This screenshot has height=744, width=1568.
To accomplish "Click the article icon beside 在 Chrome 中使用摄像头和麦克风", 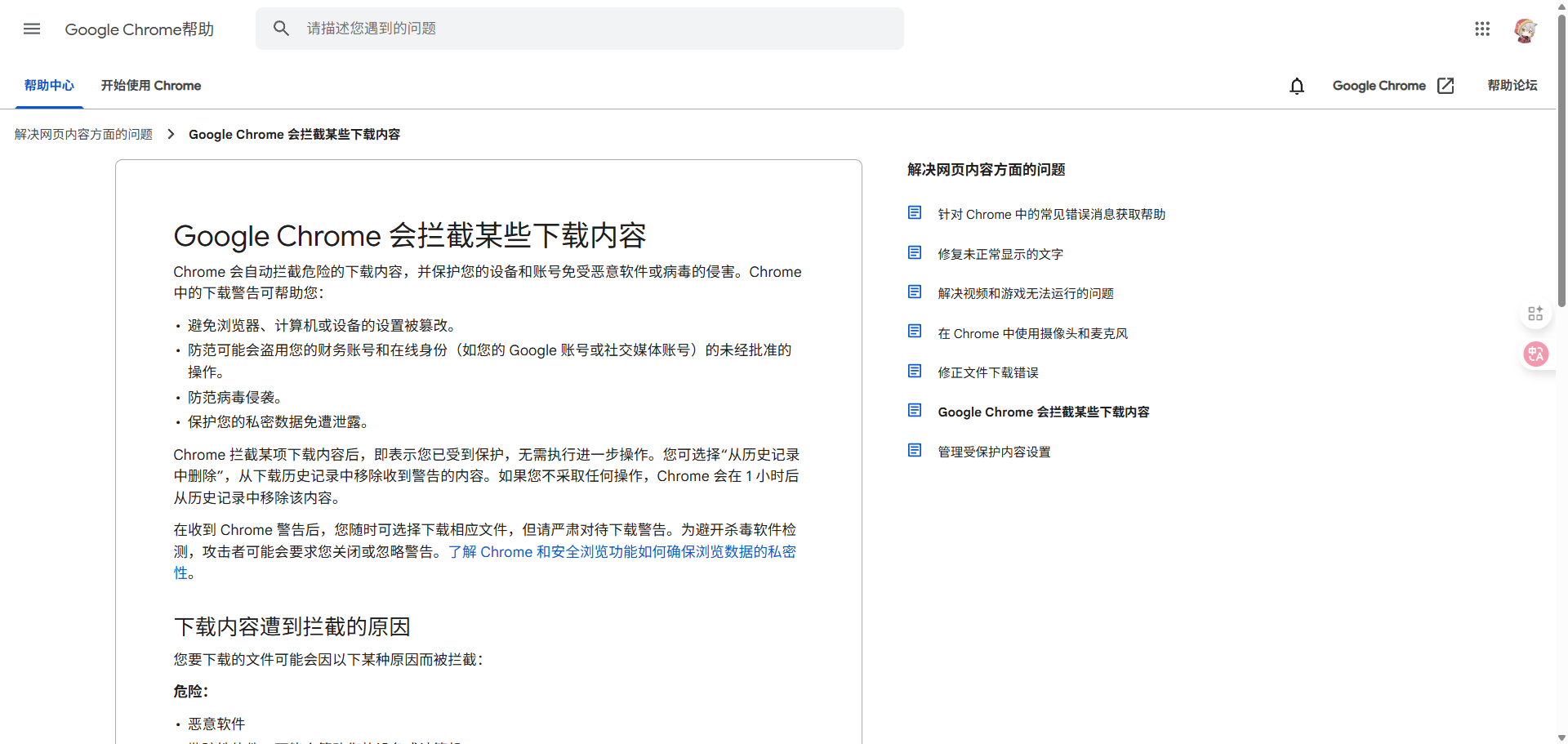I will click(915, 332).
